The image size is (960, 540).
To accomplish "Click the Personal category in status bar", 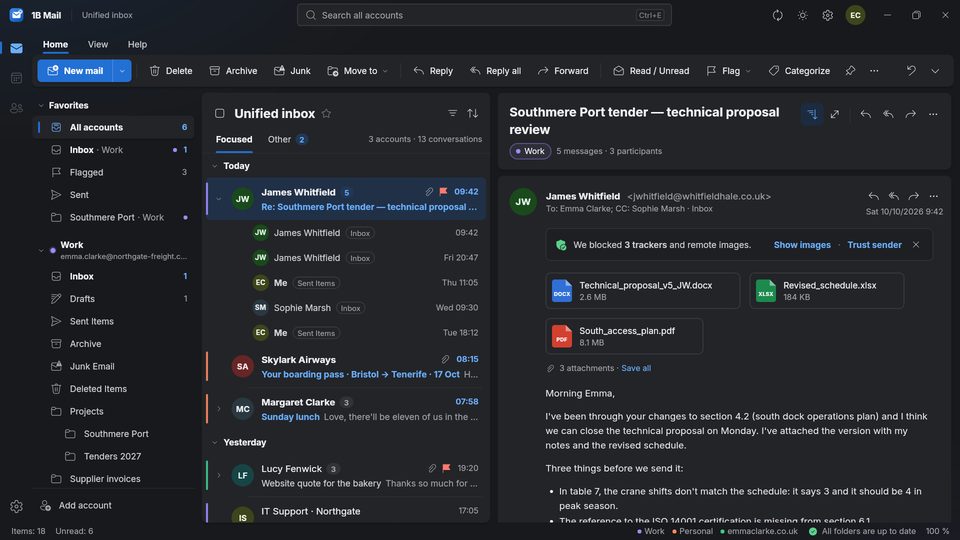I will [692, 531].
